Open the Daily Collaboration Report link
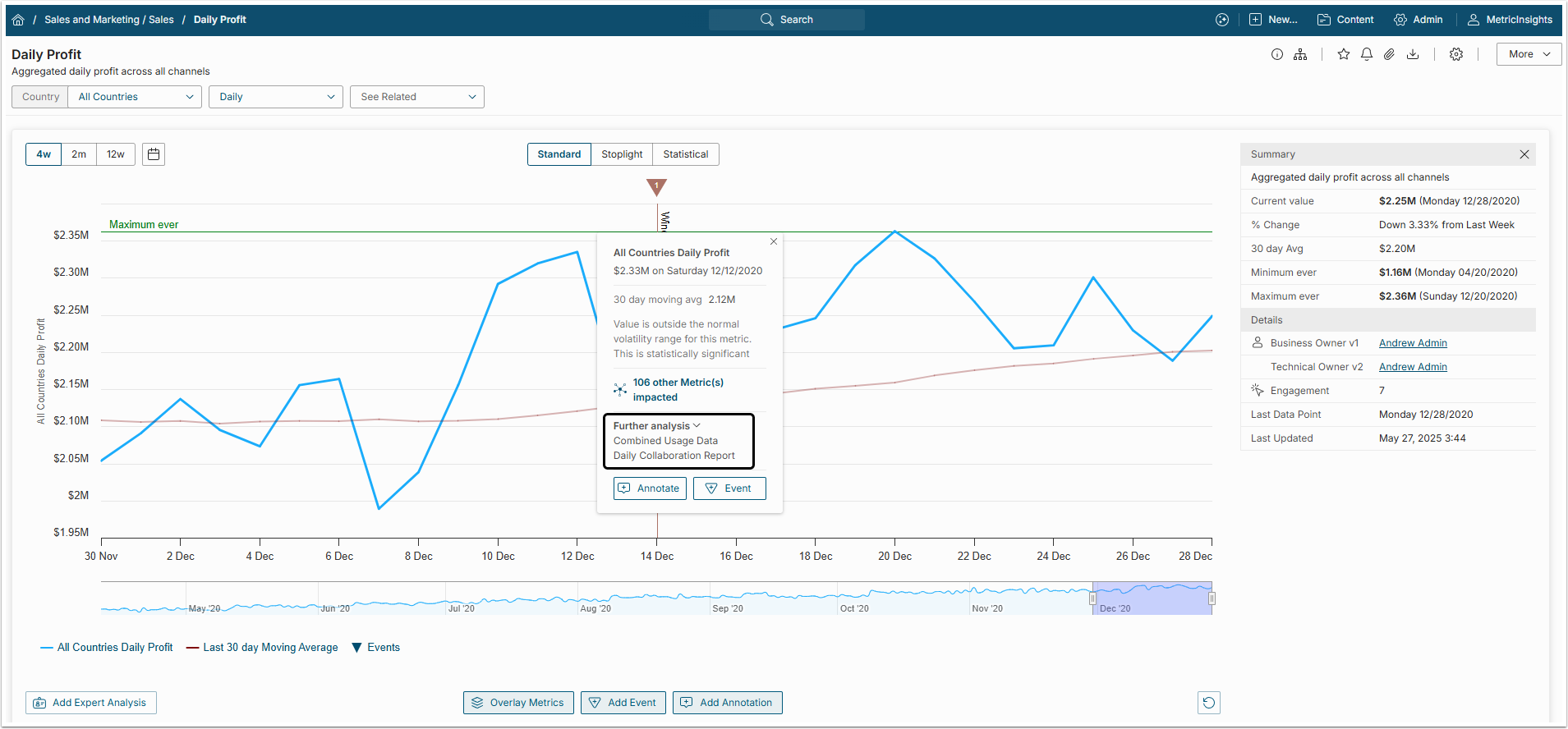This screenshot has width=1568, height=729. (x=674, y=456)
